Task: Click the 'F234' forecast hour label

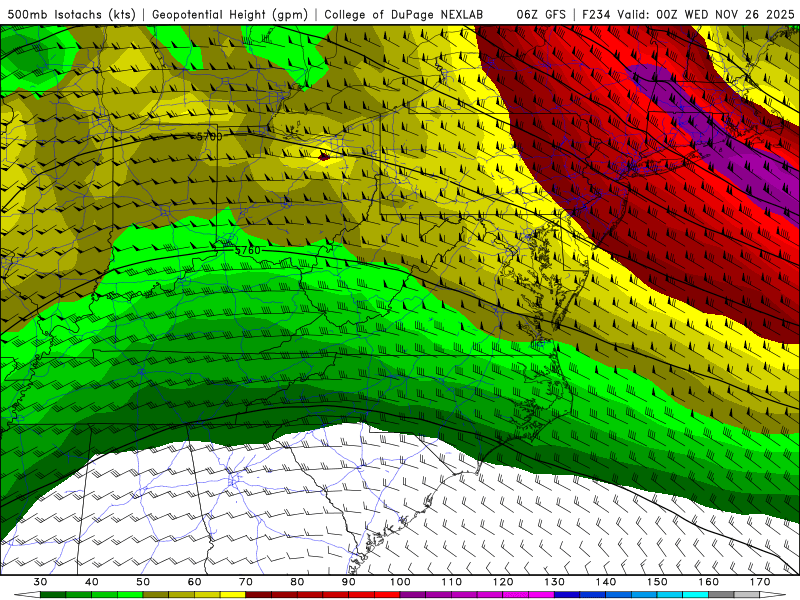Action: coord(596,15)
